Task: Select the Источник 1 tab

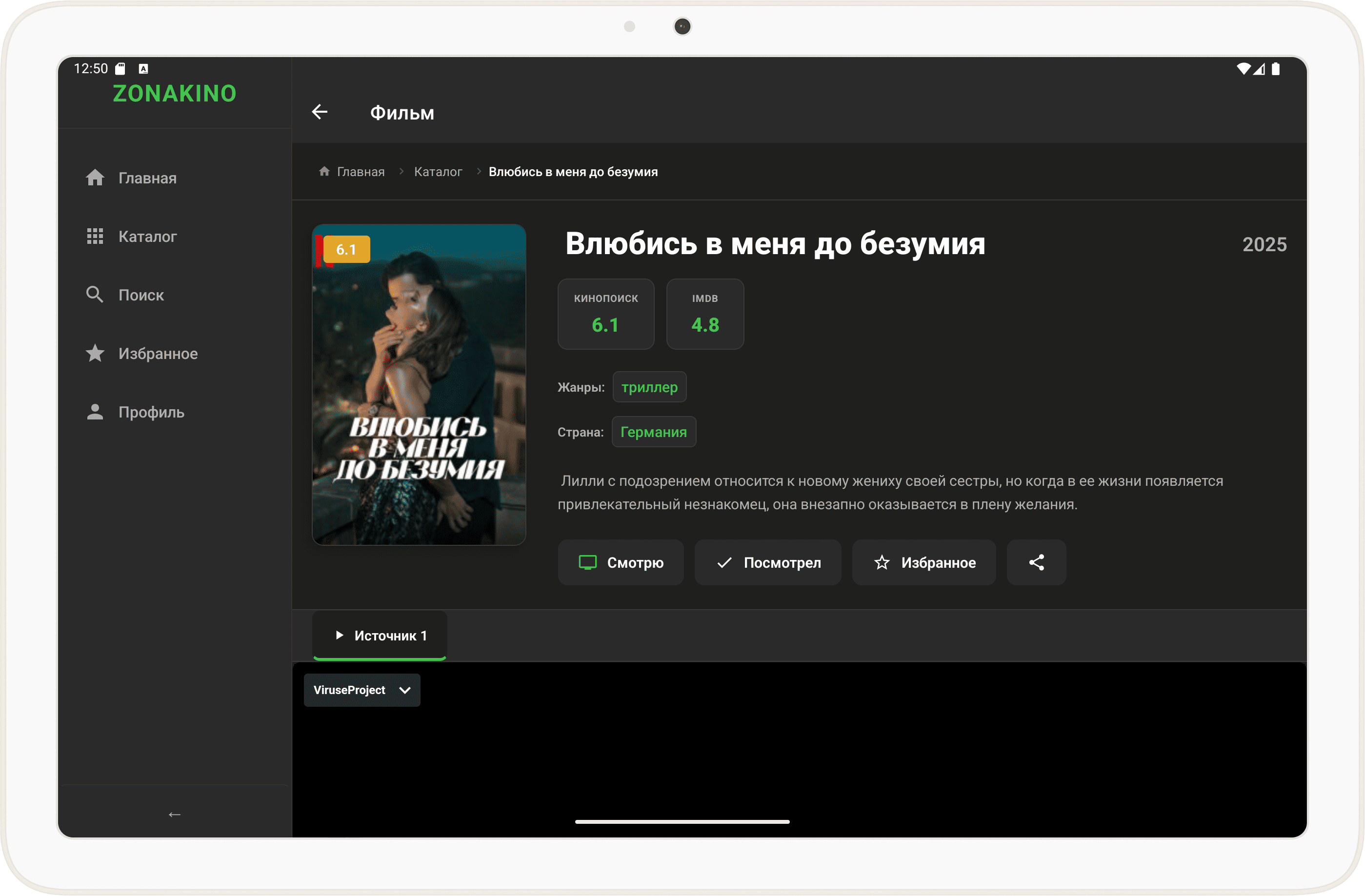Action: tap(380, 635)
